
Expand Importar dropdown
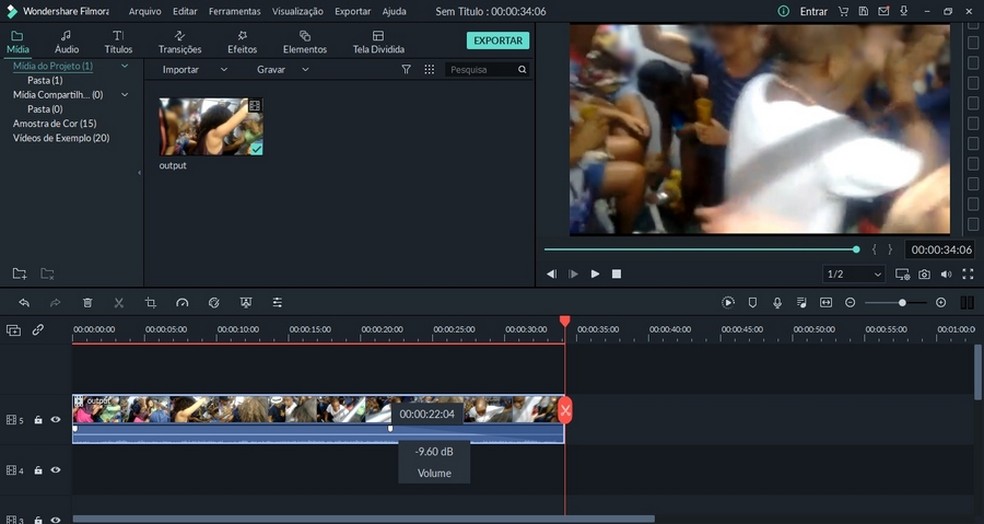click(224, 70)
